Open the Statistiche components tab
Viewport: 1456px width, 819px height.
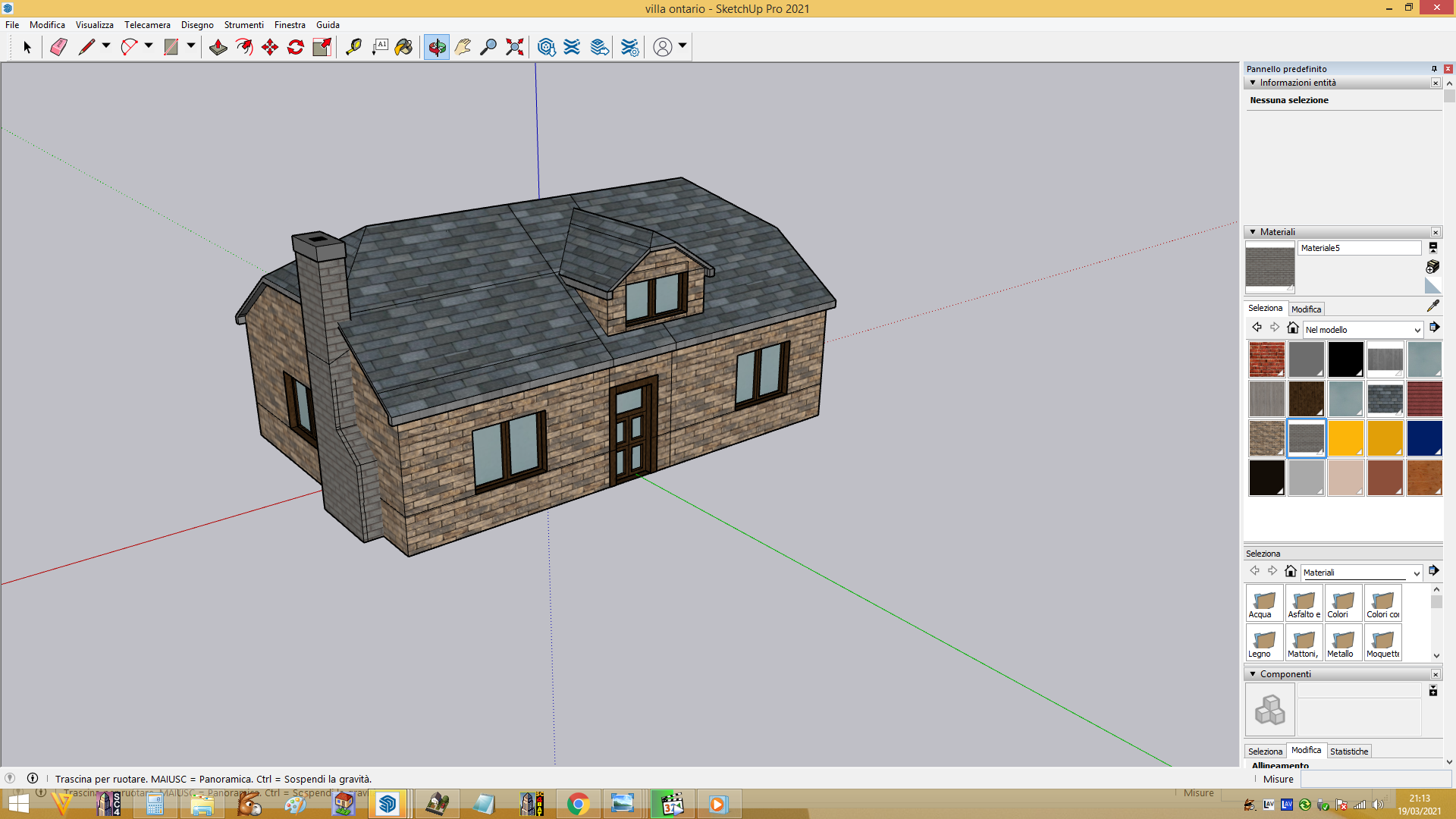(x=1349, y=752)
